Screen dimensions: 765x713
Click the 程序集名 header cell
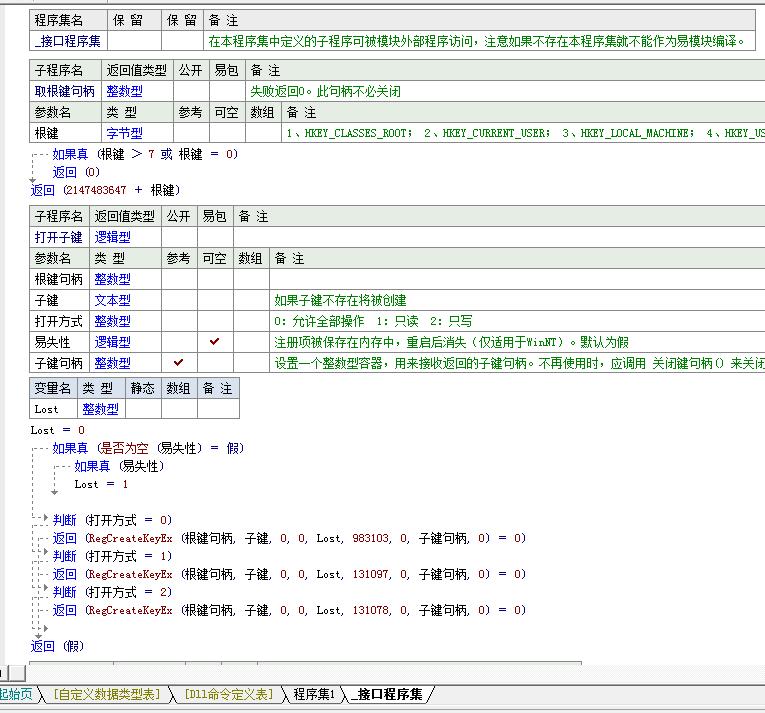pyautogui.click(x=68, y=20)
